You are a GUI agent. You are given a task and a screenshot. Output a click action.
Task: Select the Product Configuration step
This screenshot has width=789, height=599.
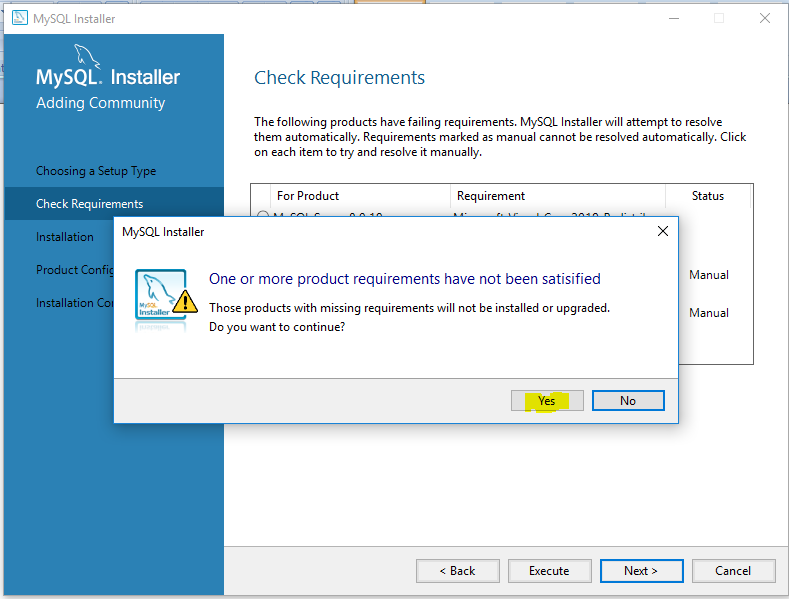click(x=75, y=270)
